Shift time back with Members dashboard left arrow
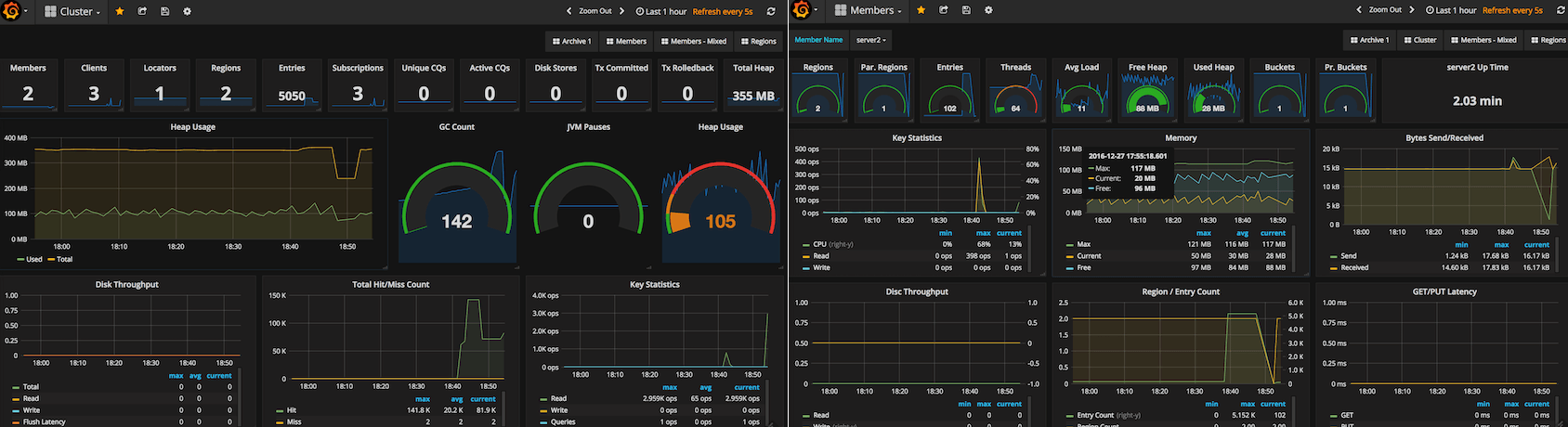The image size is (1568, 427). point(1359,10)
